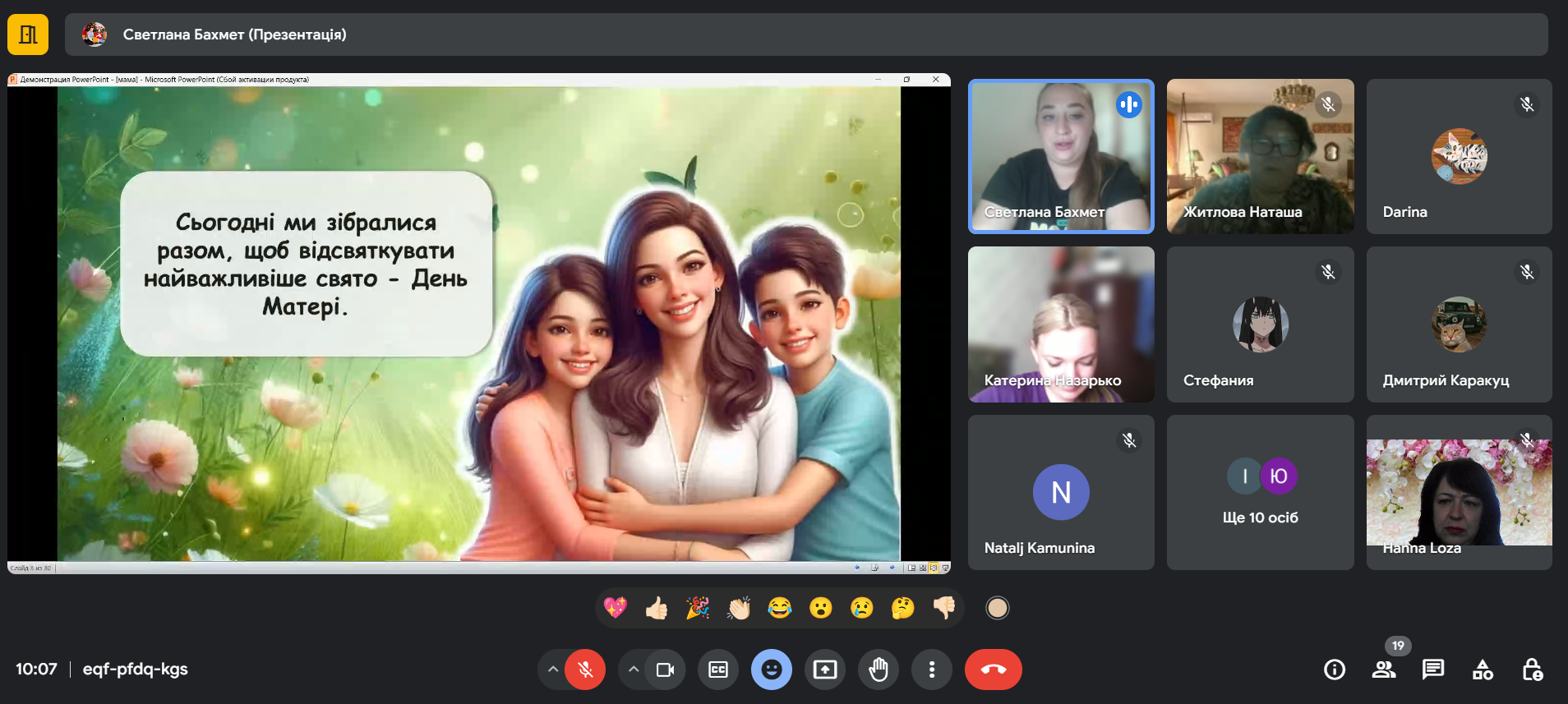
Task: Open the activities panel
Action: tap(1483, 669)
